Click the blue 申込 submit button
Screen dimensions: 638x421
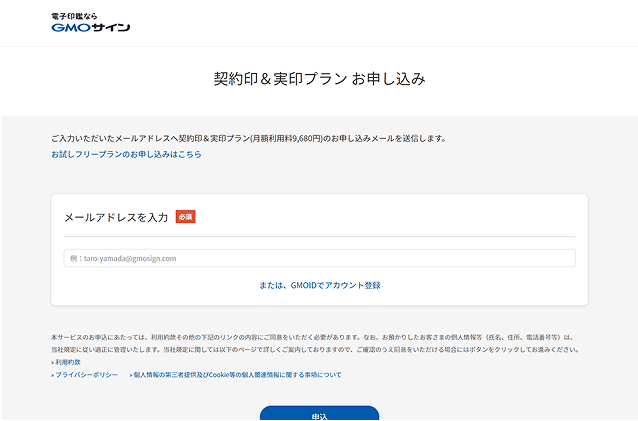point(319,413)
